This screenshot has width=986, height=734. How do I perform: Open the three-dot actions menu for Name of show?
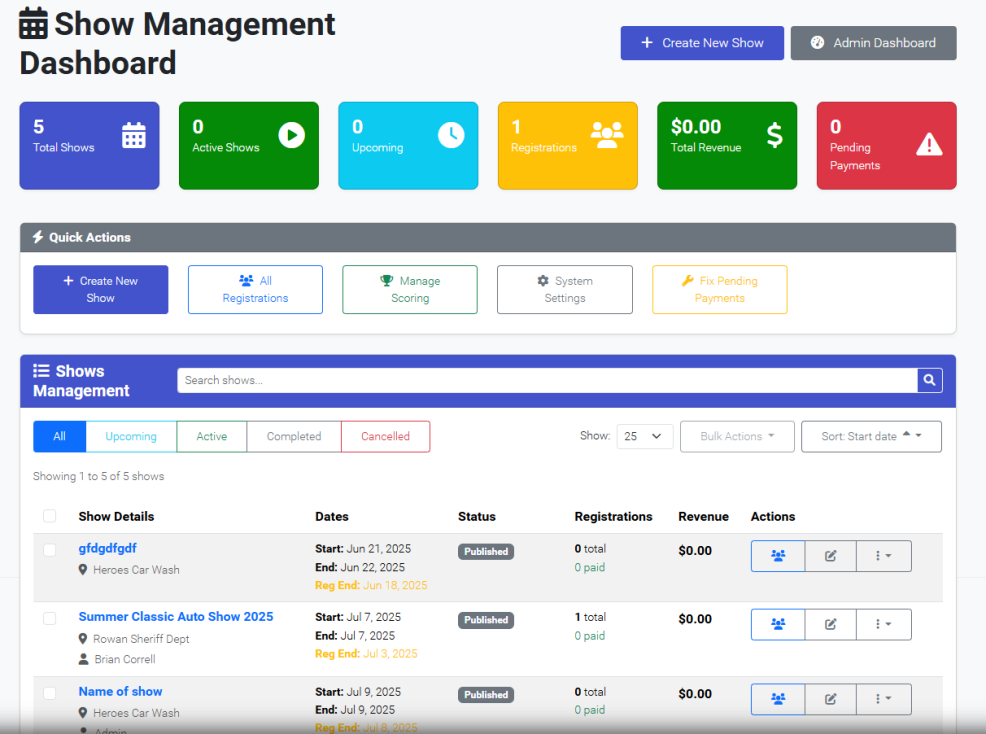(x=883, y=699)
